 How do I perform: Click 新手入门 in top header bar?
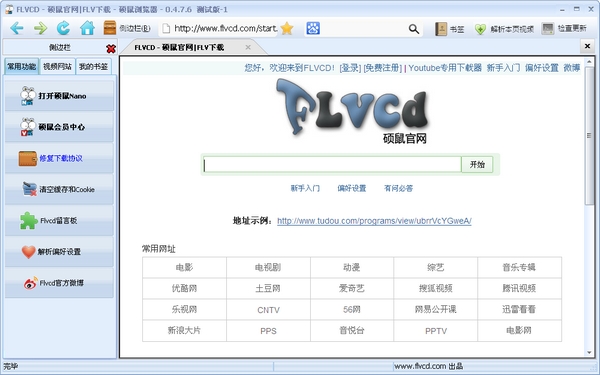tap(503, 68)
